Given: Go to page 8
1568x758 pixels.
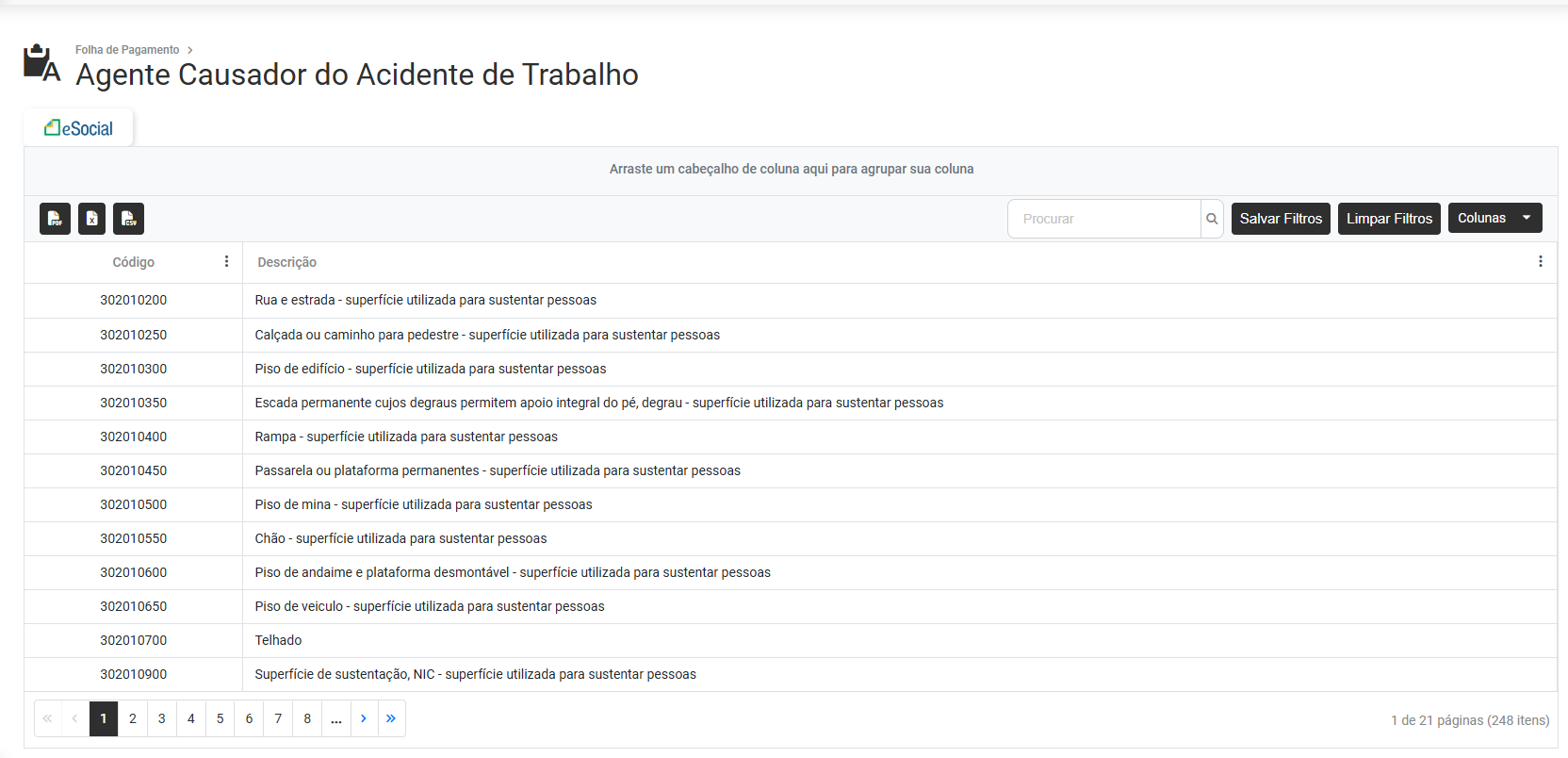Looking at the screenshot, I should (x=307, y=718).
